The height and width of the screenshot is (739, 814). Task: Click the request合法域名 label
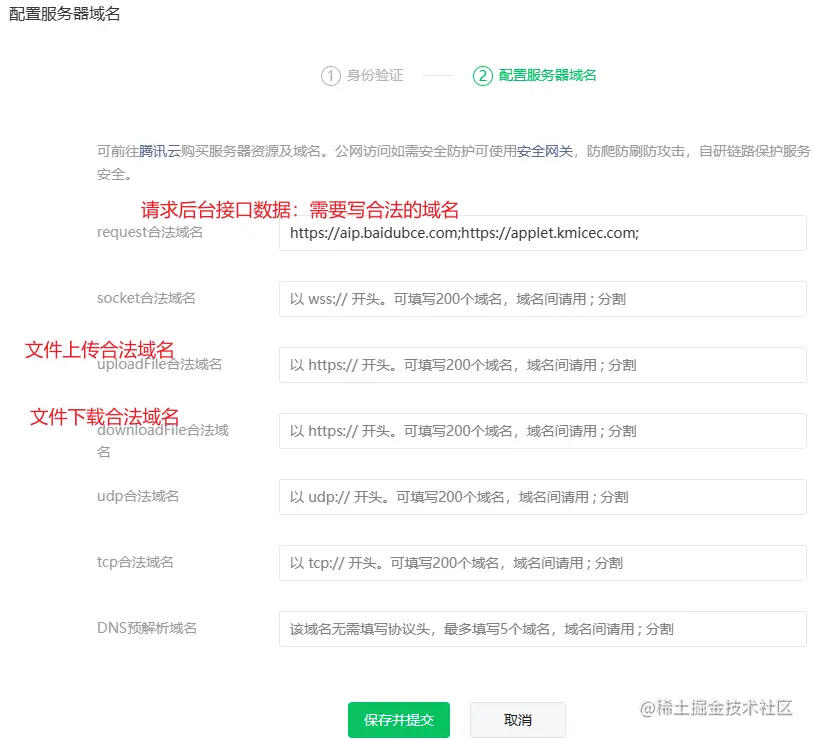(150, 232)
